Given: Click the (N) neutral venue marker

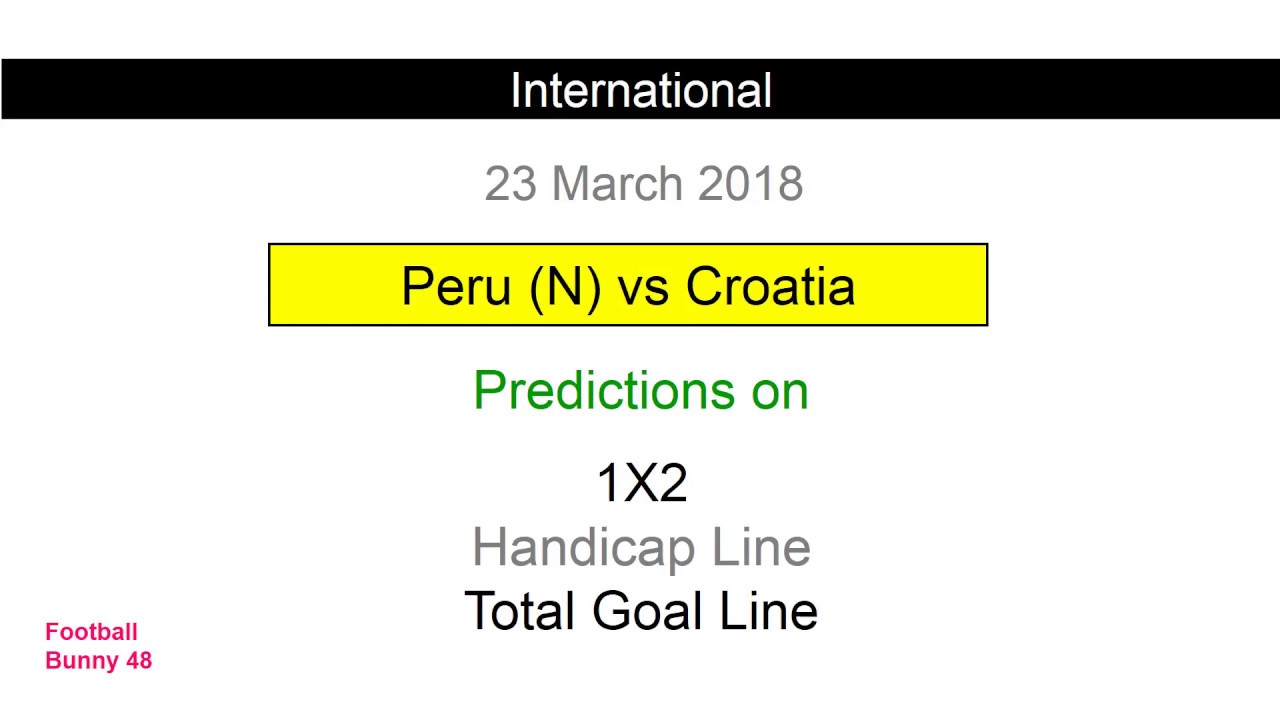Looking at the screenshot, I should pos(566,287).
